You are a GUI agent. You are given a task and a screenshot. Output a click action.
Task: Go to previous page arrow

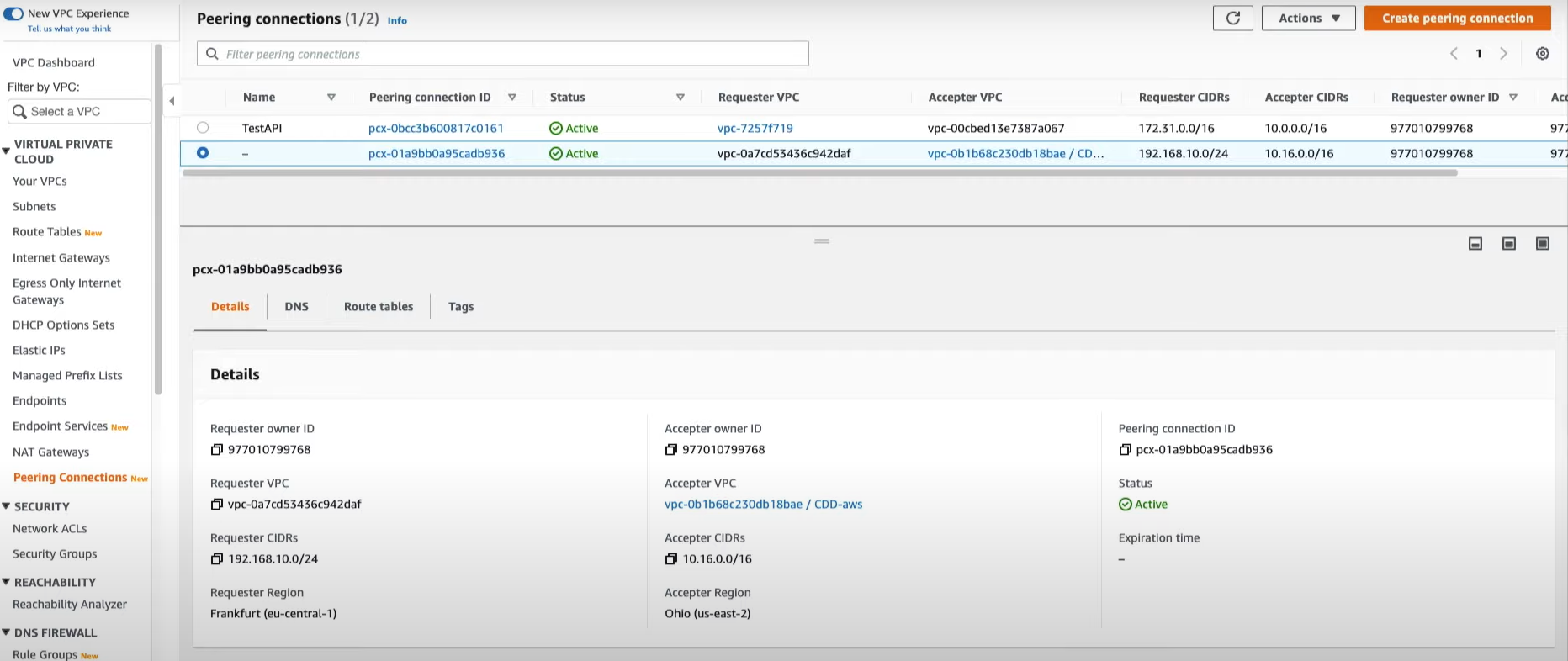pyautogui.click(x=1454, y=53)
